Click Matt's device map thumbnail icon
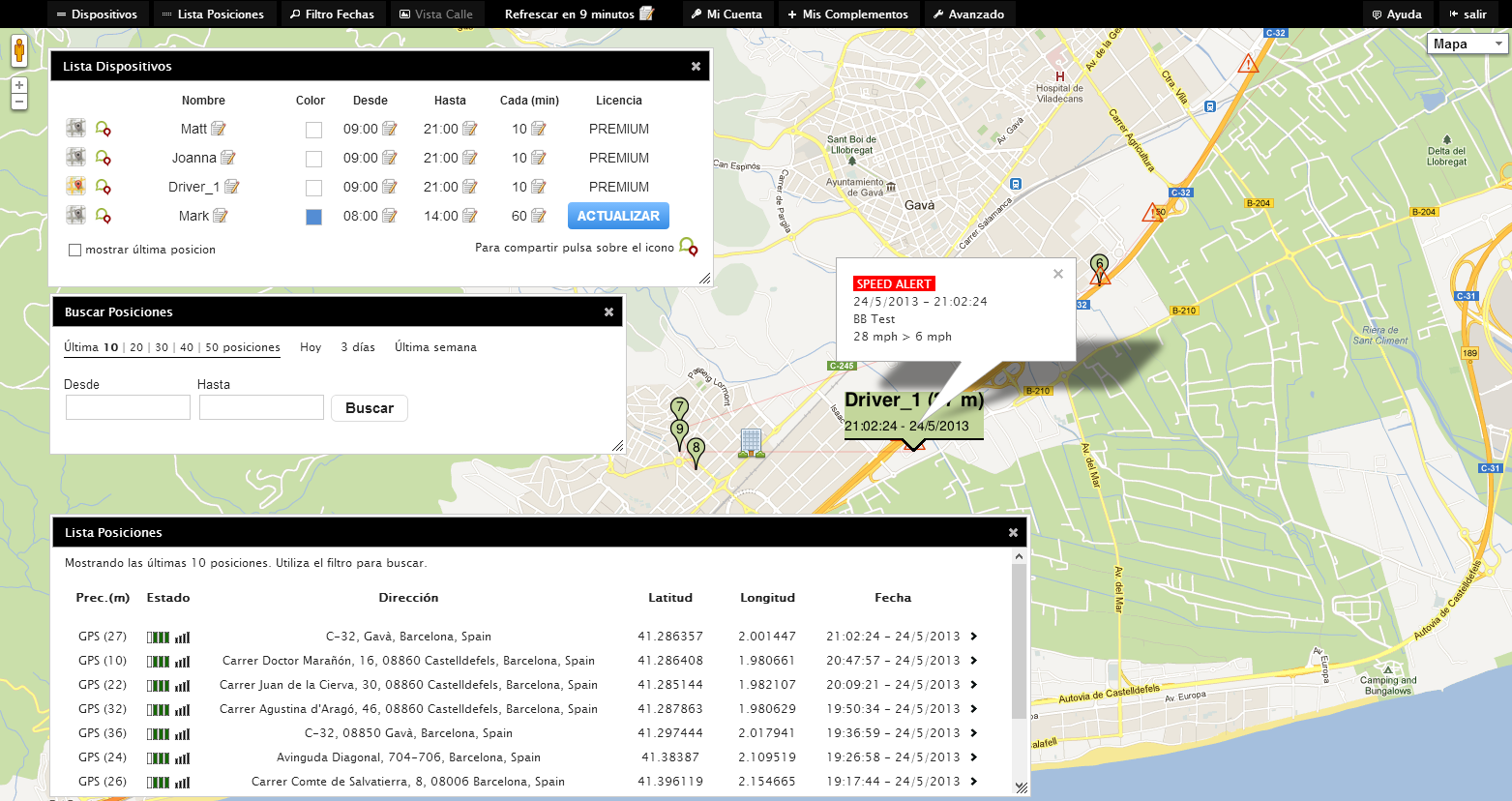 [75, 128]
